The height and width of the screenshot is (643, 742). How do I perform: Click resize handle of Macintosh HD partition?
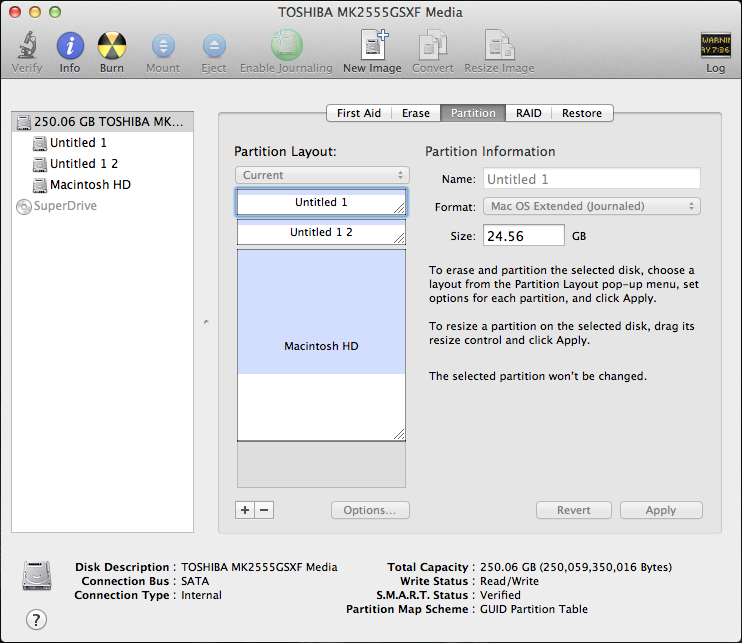[399, 434]
